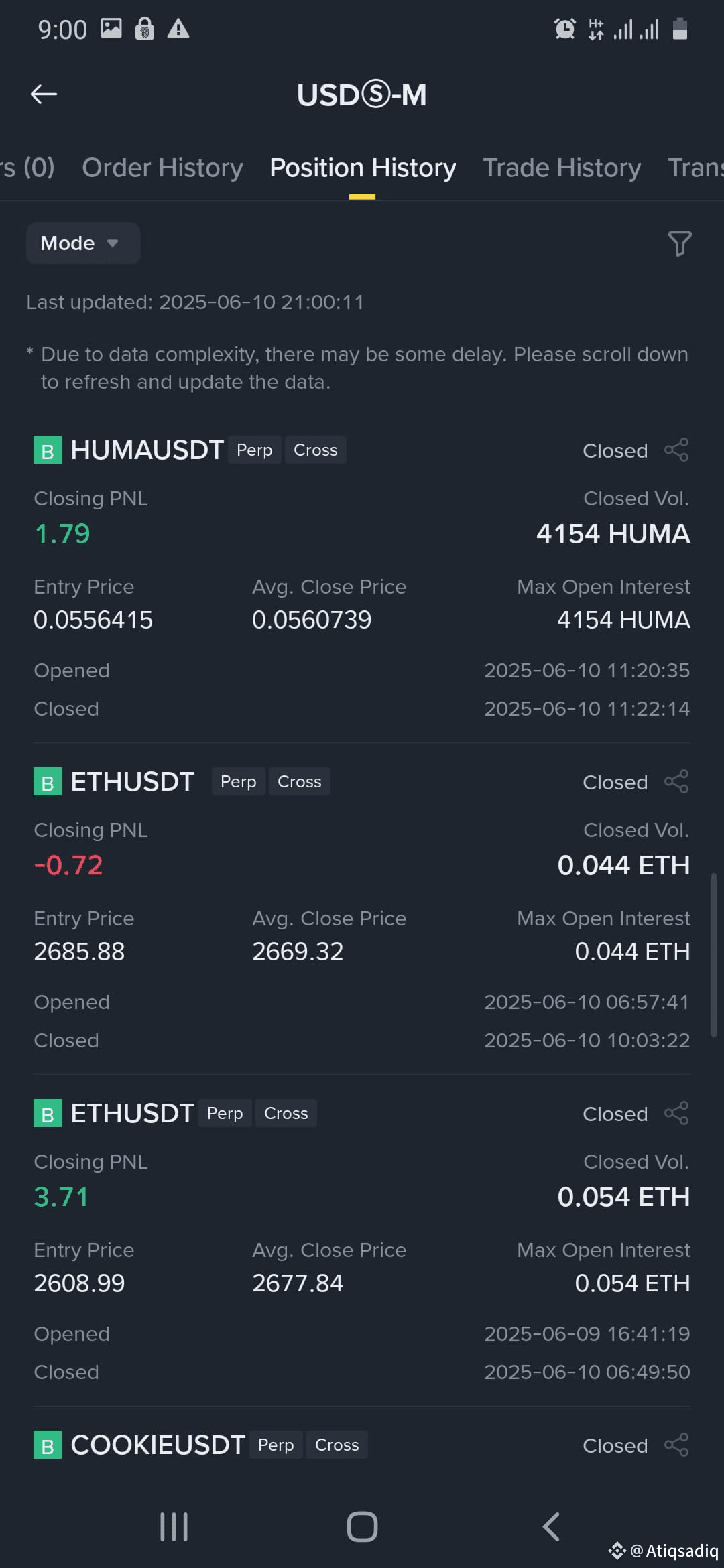
Task: Share the ETHUSDT -0.72 position
Action: [676, 782]
